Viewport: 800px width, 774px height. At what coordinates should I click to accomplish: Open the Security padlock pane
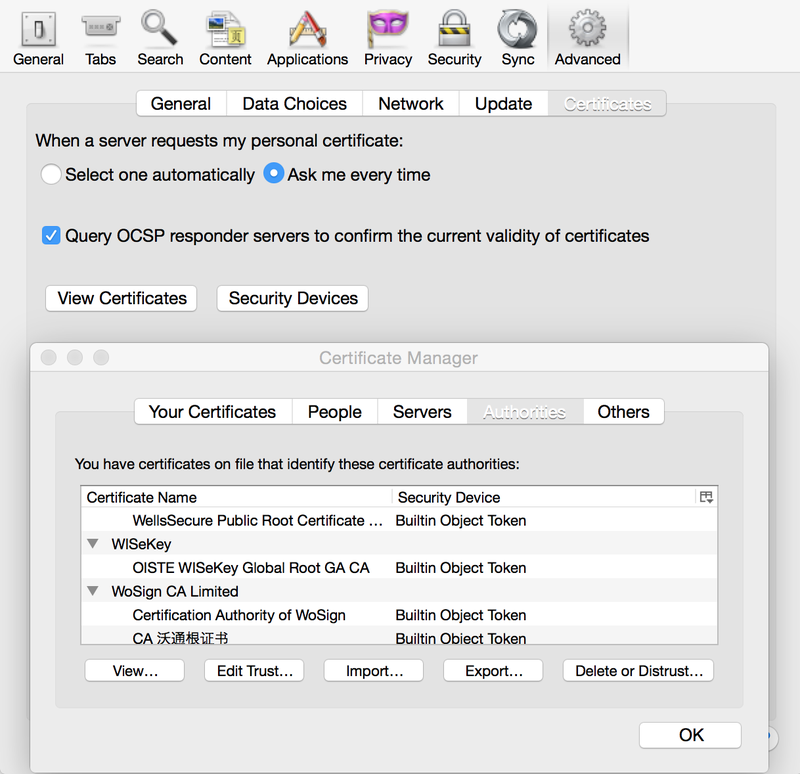(454, 38)
